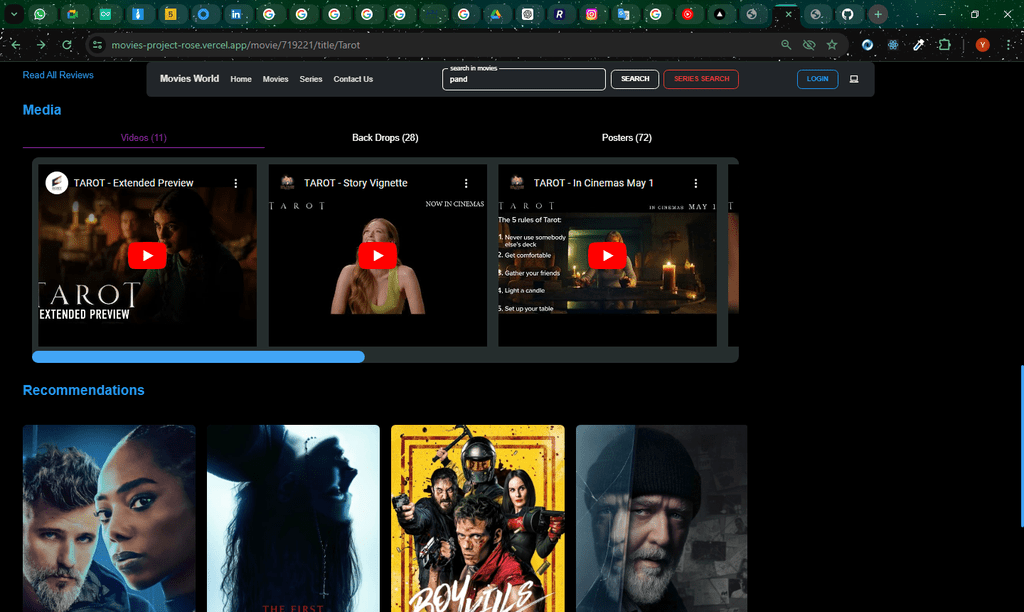Switch to the Instagram tab
This screenshot has height=612, width=1024.
point(591,14)
